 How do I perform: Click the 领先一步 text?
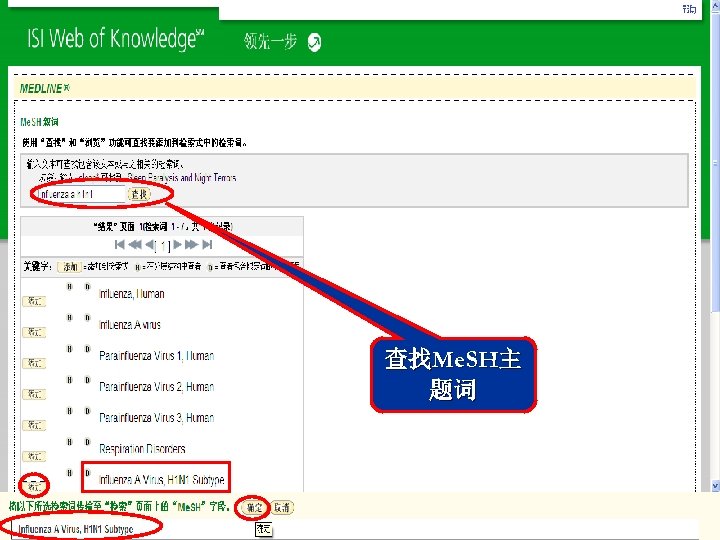270,42
